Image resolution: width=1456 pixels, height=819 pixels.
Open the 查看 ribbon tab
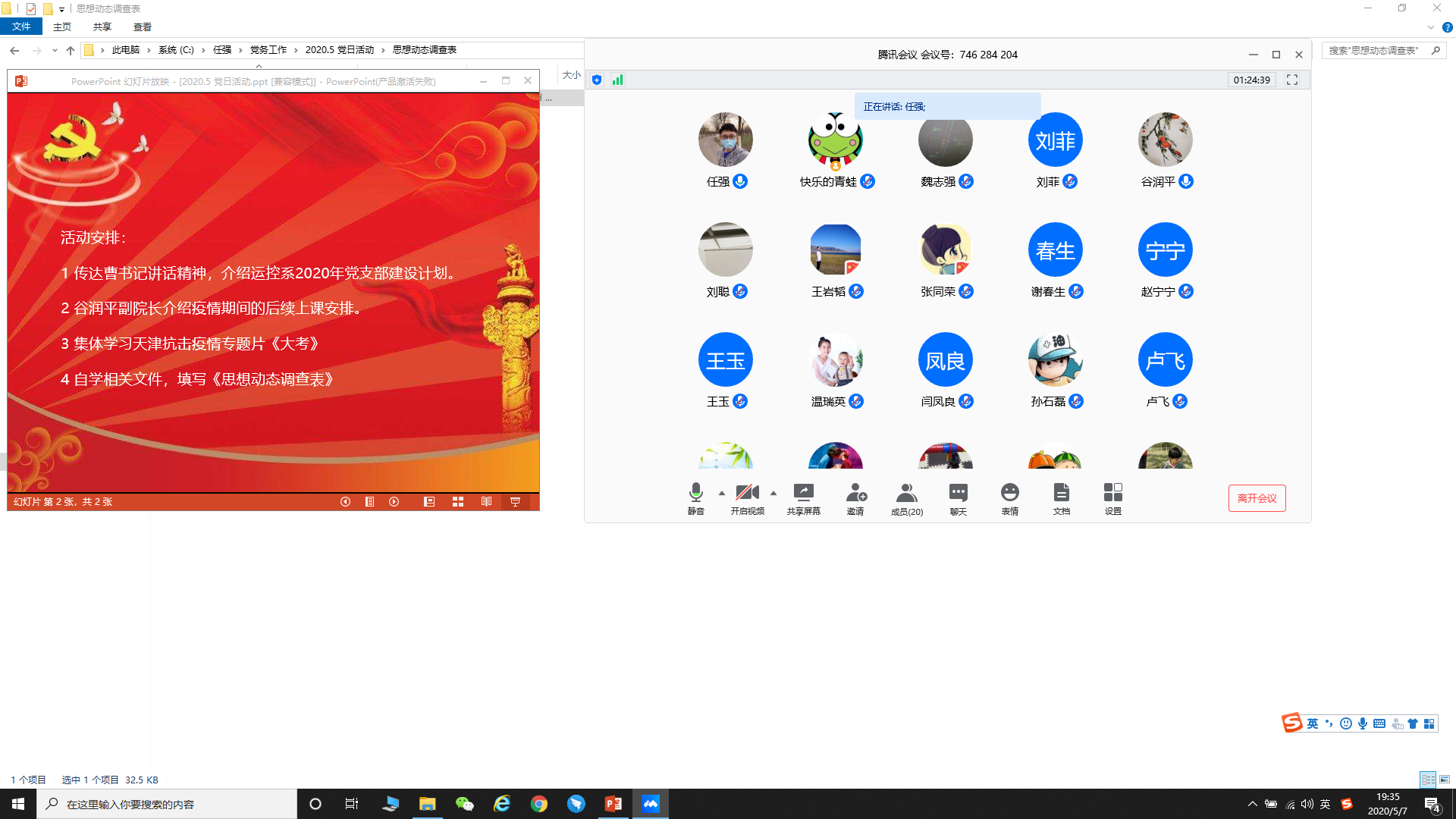tap(142, 27)
